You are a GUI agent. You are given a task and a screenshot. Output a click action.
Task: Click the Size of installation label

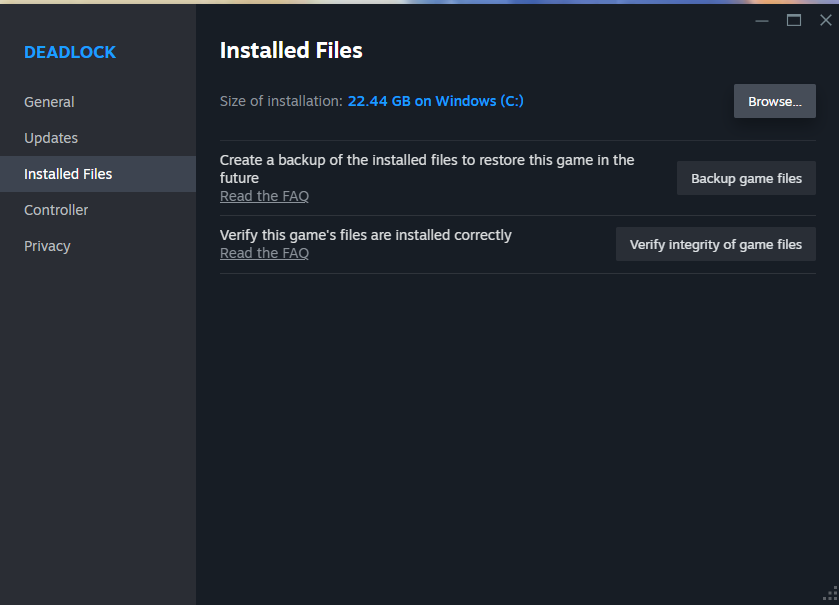[281, 101]
